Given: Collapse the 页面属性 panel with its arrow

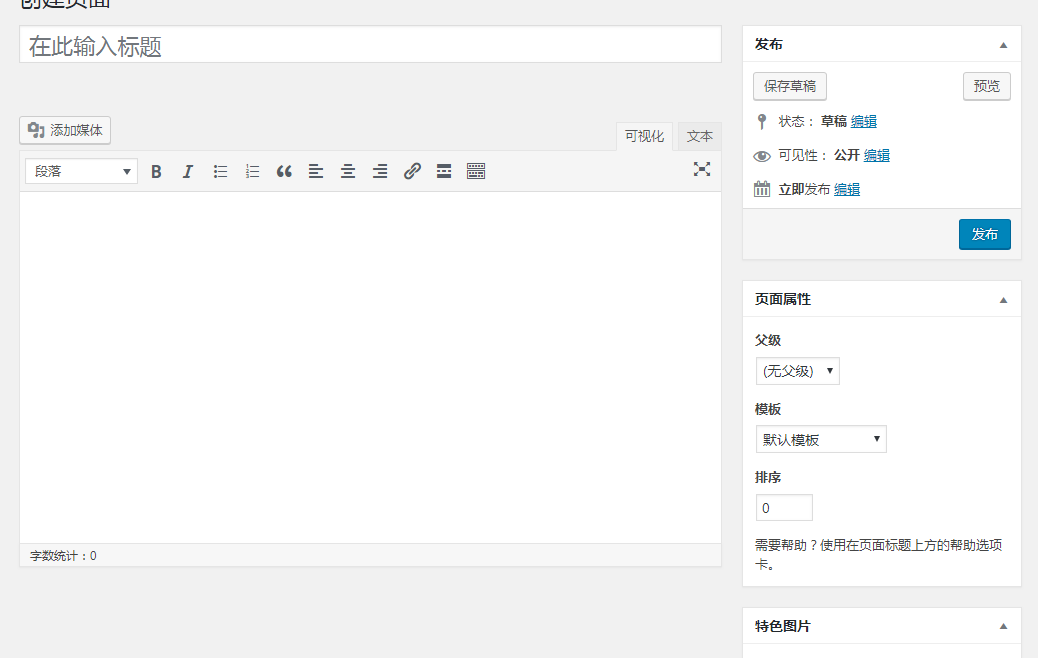Looking at the screenshot, I should pyautogui.click(x=1003, y=300).
